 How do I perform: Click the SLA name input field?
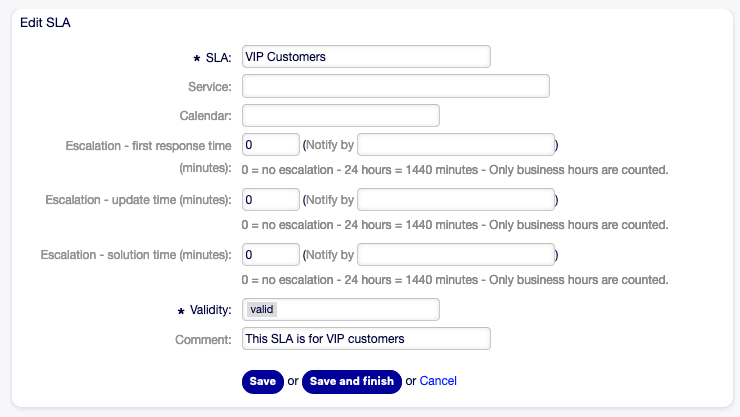coord(366,56)
